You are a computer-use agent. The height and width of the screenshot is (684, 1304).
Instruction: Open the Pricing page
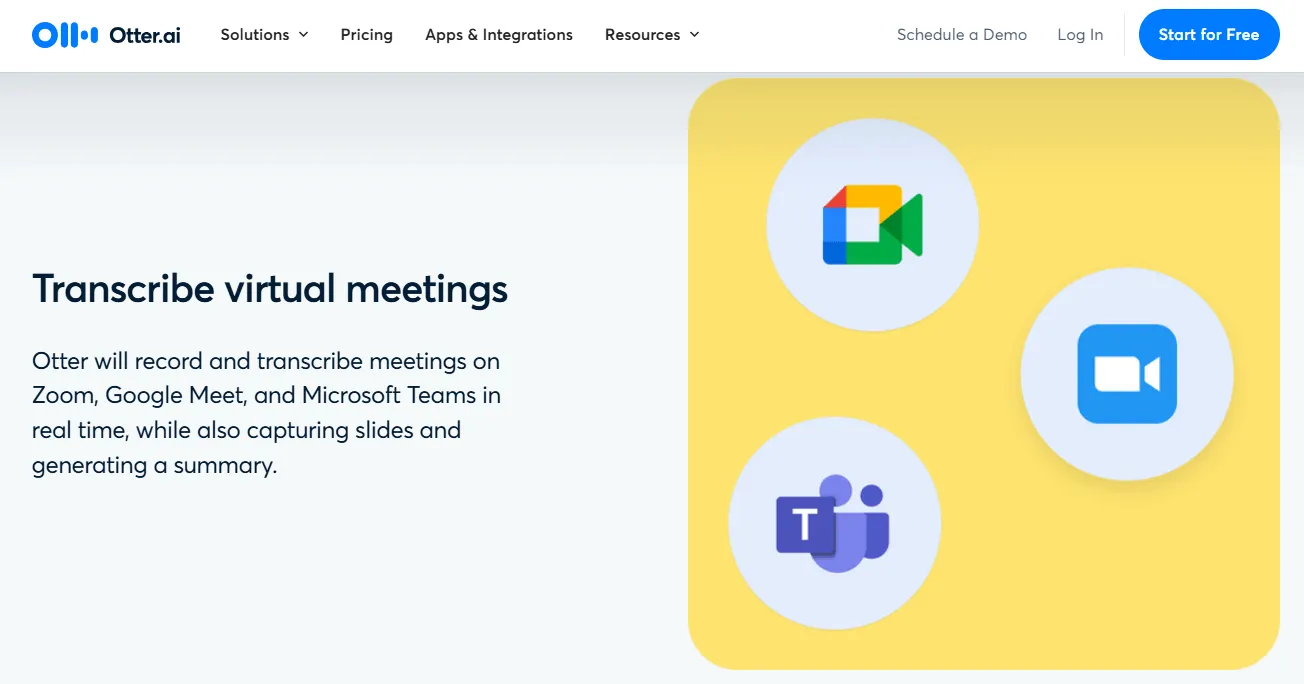tap(366, 34)
